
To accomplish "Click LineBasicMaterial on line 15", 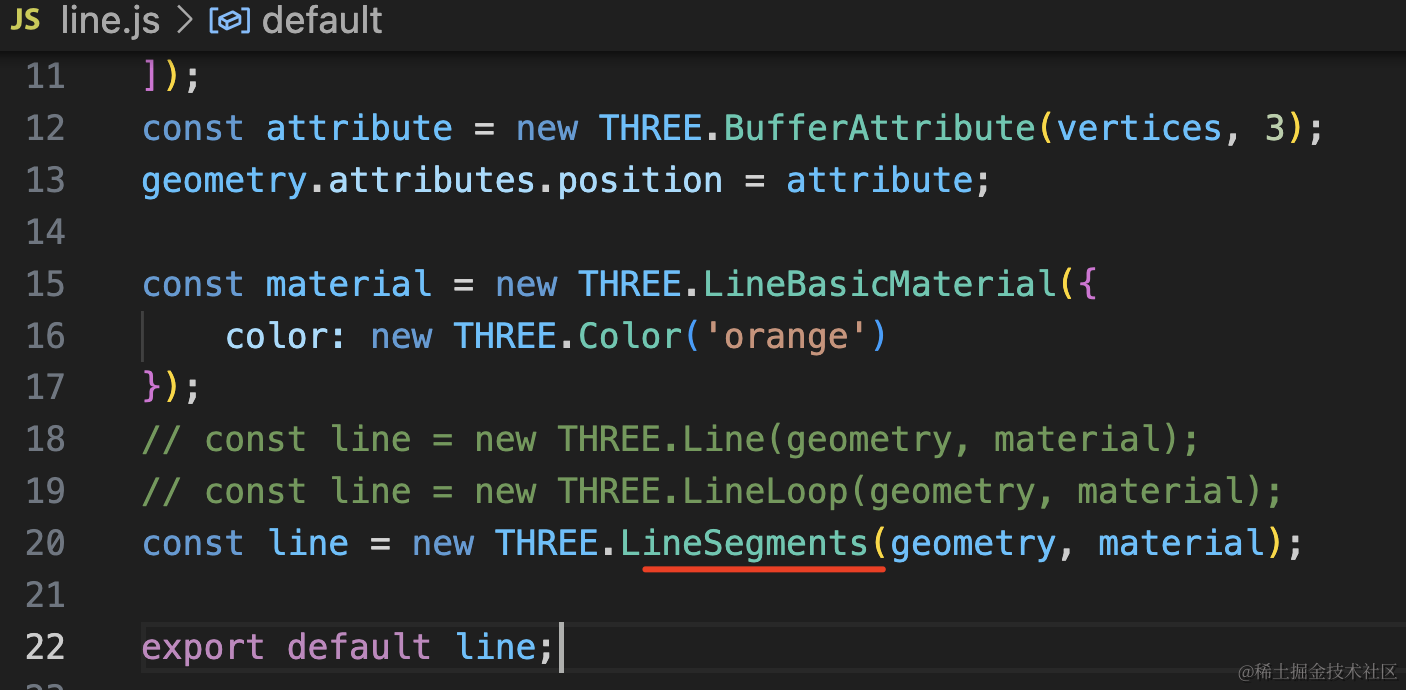I will pos(879,284).
